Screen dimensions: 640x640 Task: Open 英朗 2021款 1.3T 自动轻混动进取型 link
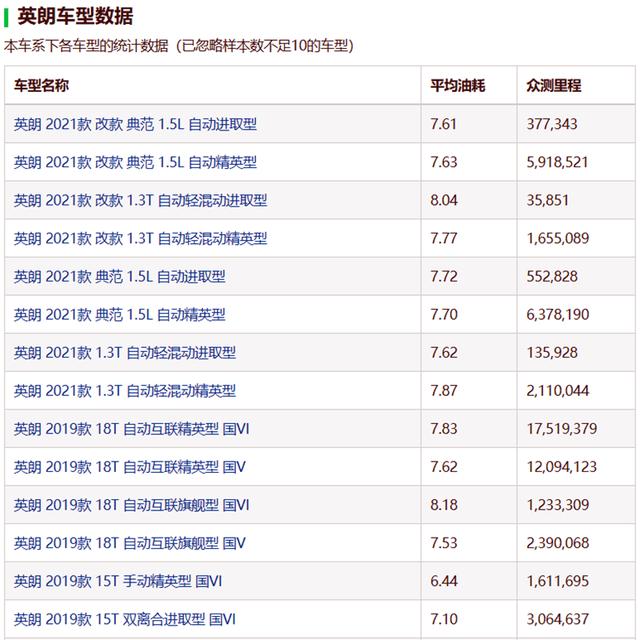click(x=125, y=353)
